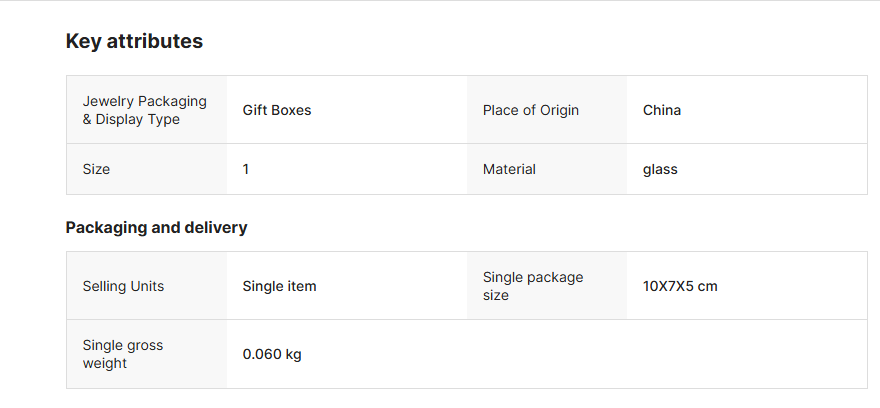Click the Single item value
880x408 pixels.
pos(279,286)
